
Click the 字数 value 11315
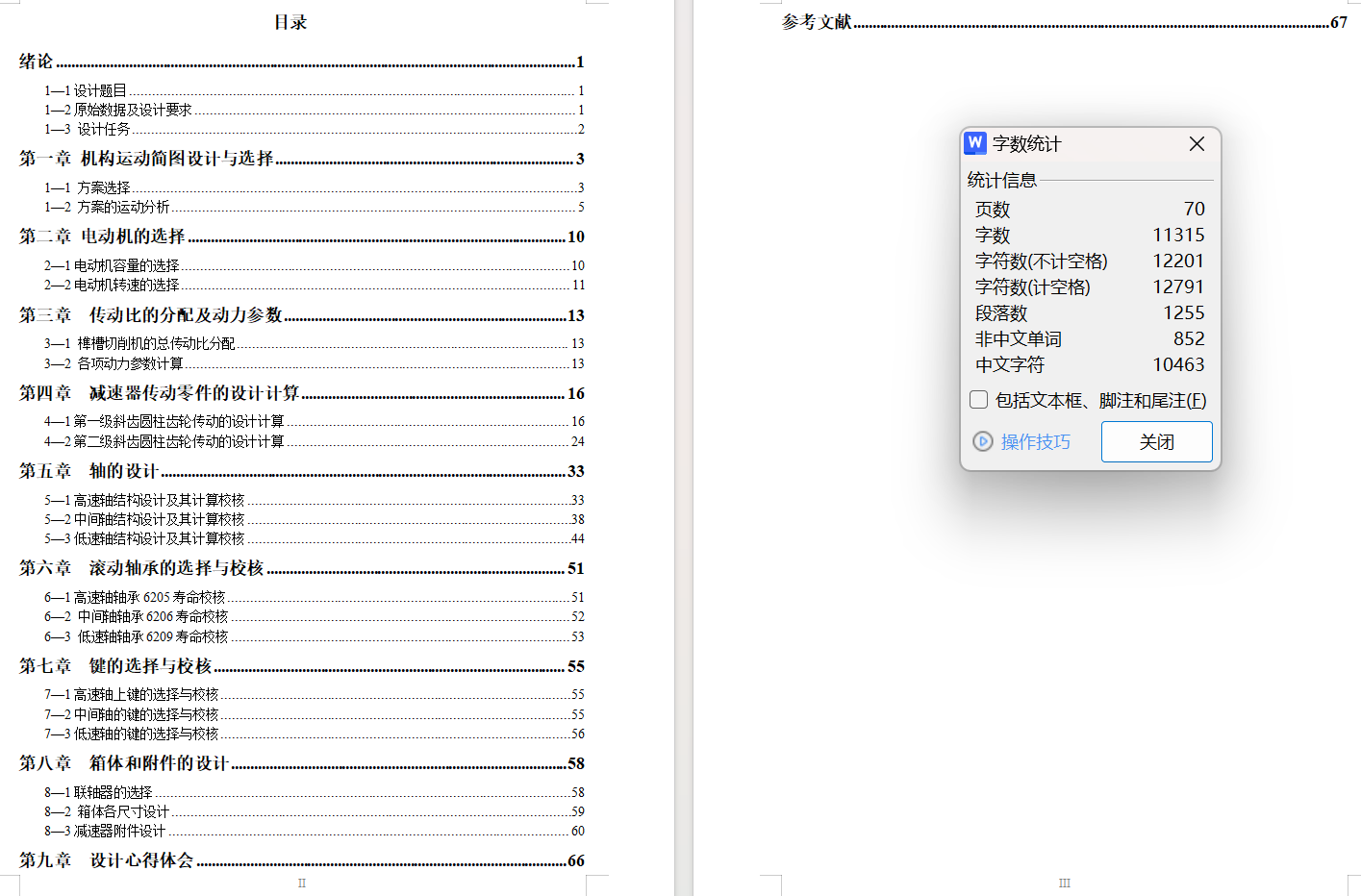(1178, 235)
